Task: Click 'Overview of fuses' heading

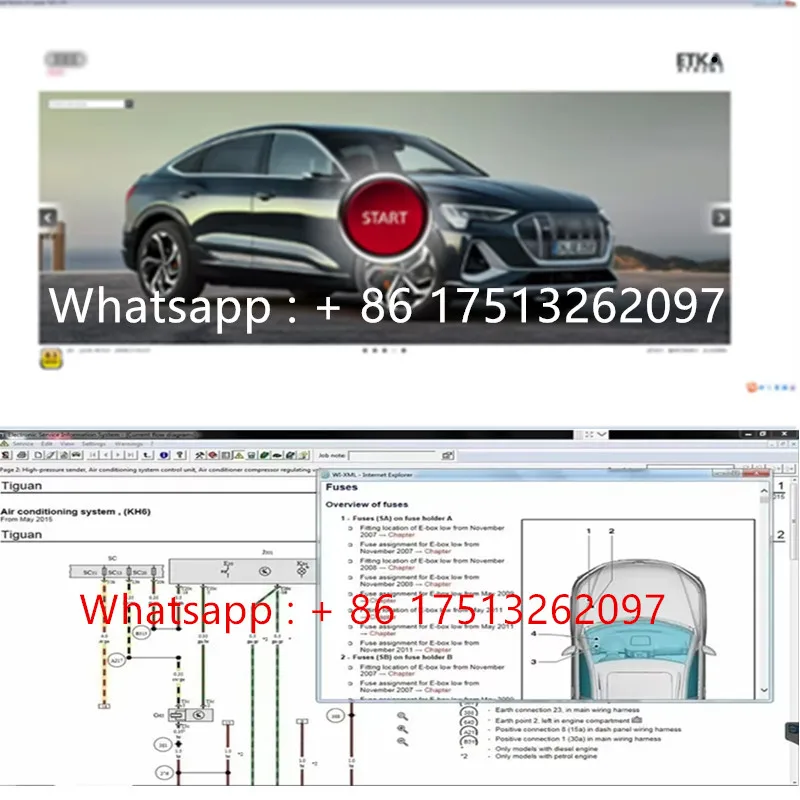Action: point(367,504)
